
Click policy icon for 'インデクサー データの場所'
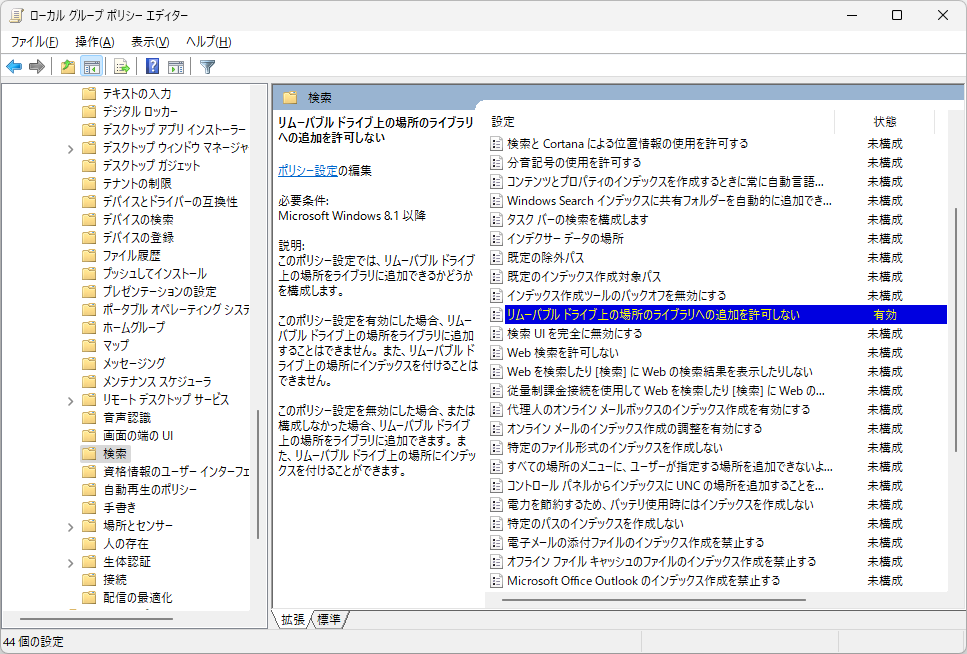496,239
